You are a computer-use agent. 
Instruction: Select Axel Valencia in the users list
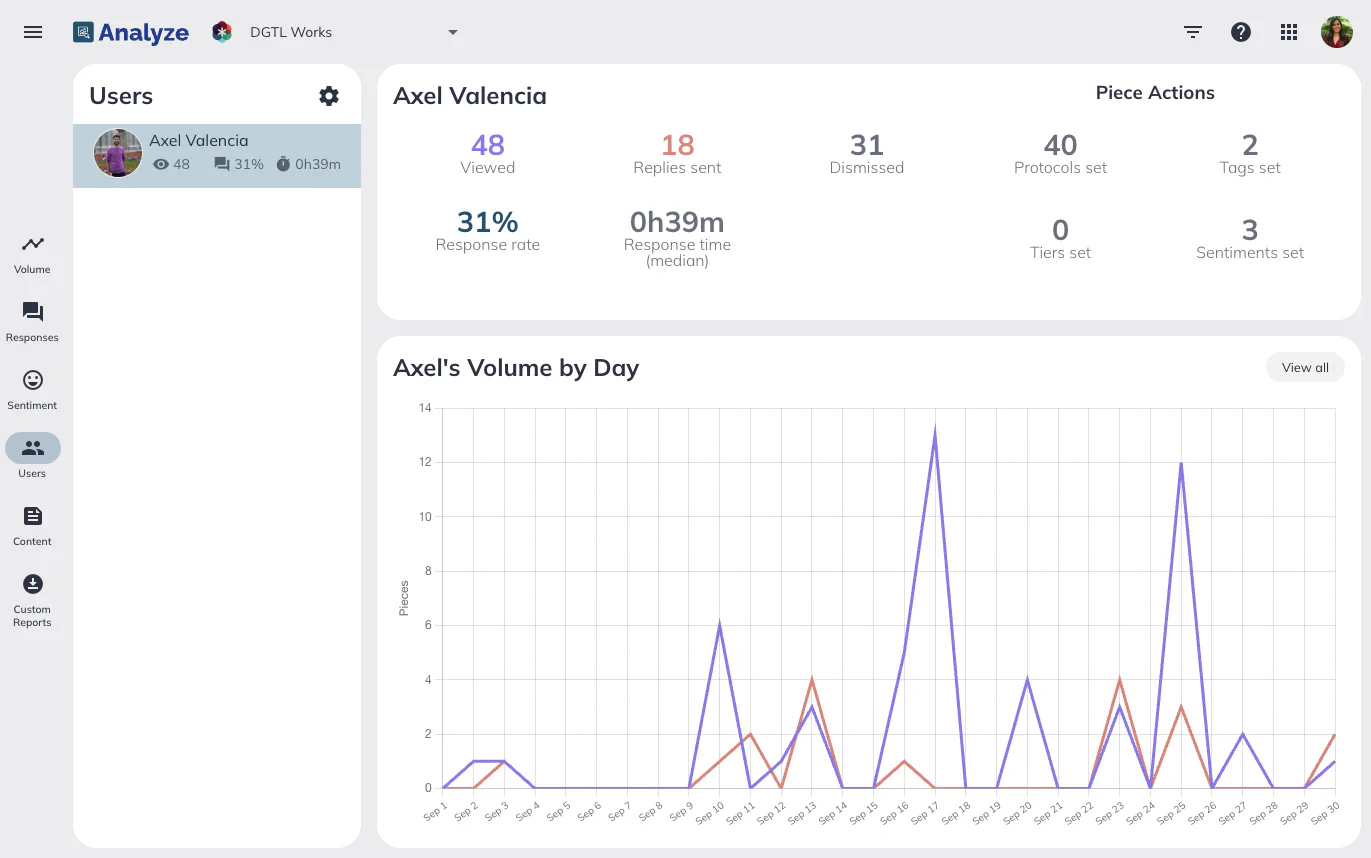click(217, 155)
